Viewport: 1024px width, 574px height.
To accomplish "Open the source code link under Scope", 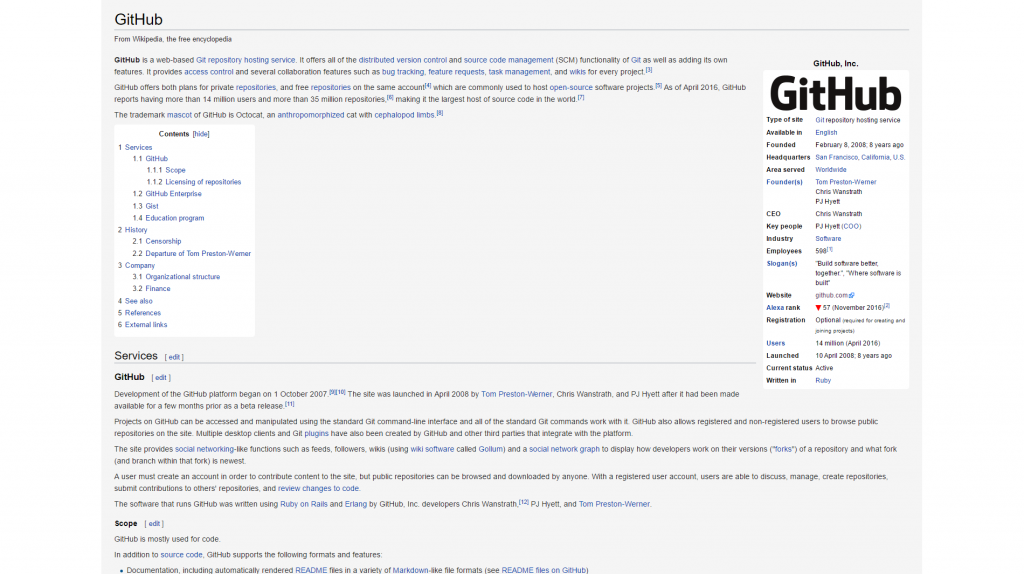I will 182,555.
